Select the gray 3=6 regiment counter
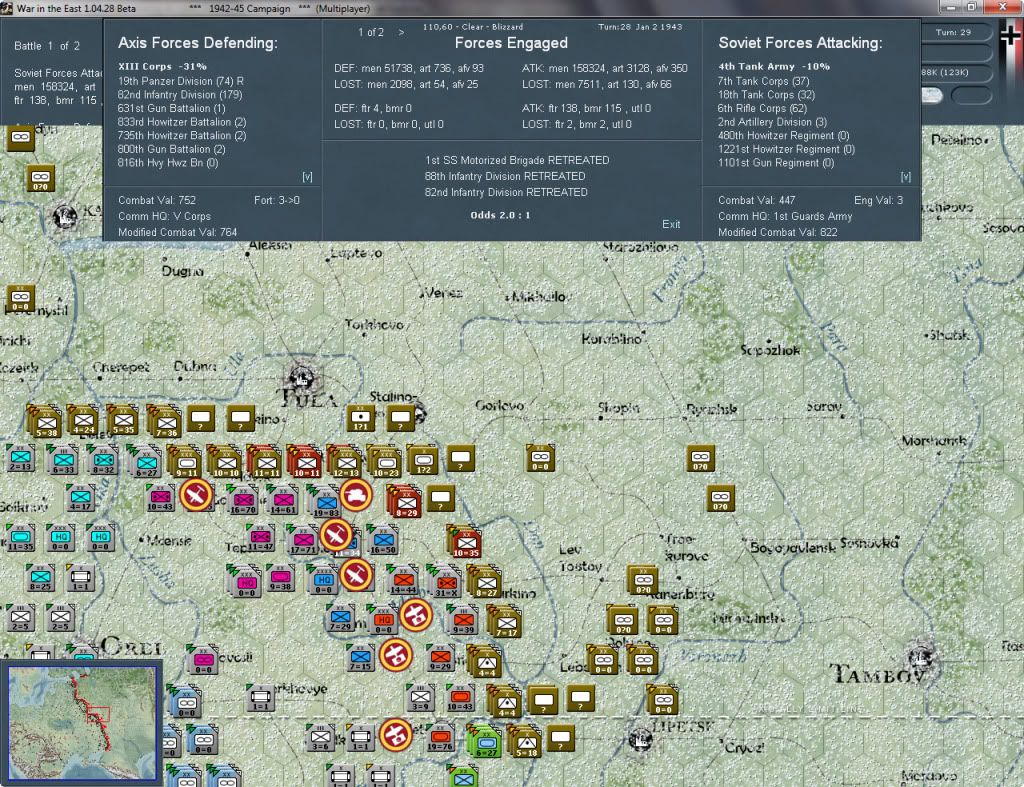Screen dimensions: 1024x787 (321, 737)
